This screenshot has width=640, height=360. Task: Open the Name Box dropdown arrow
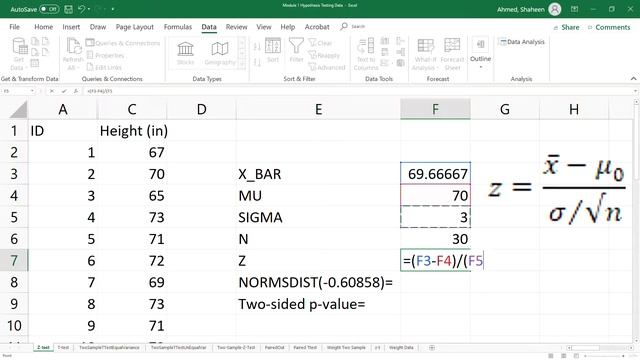(x=32, y=91)
